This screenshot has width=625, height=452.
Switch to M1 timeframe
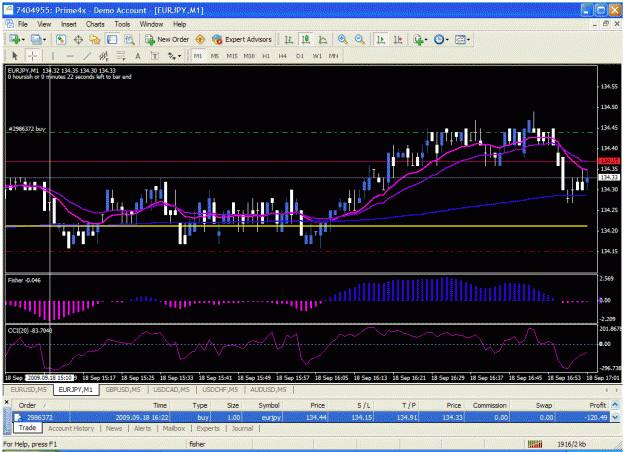click(x=198, y=56)
